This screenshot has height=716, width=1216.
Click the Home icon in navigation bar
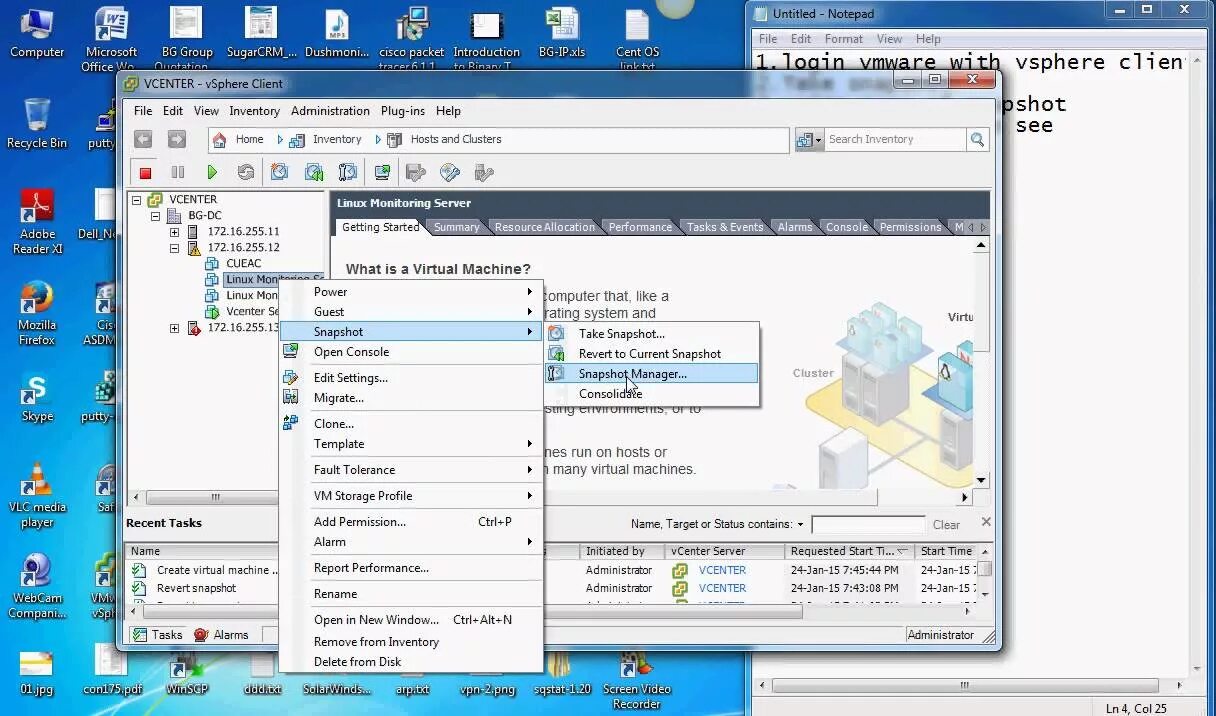220,139
